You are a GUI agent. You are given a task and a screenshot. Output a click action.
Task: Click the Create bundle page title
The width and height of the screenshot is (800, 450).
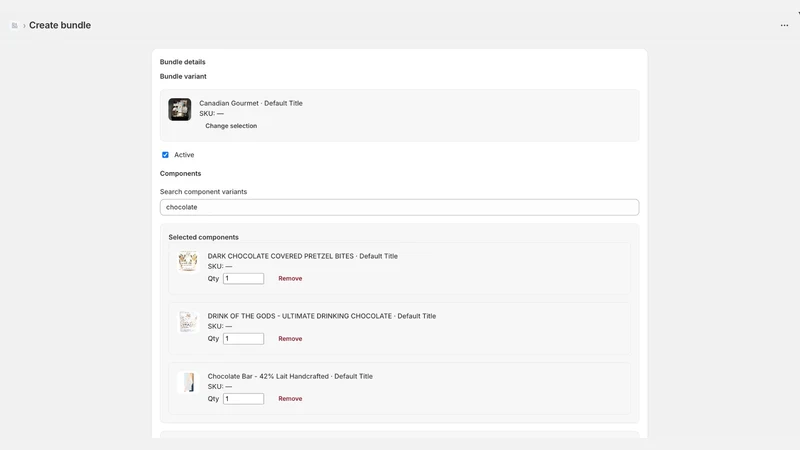[60, 25]
